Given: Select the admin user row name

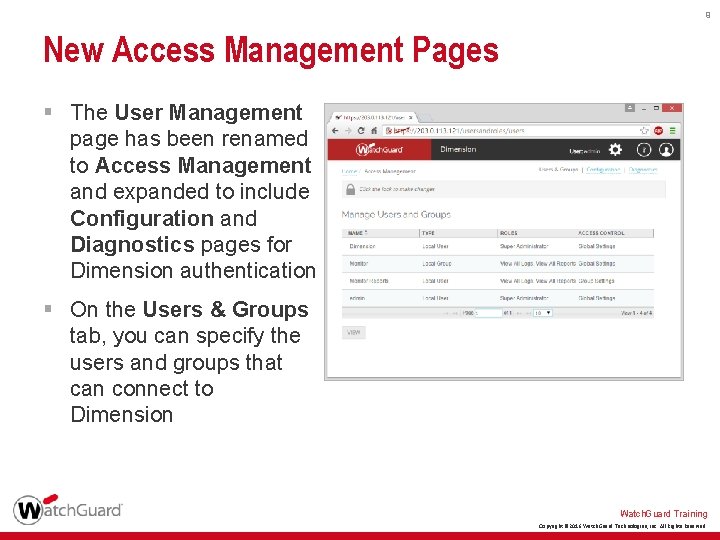Looking at the screenshot, I should pyautogui.click(x=357, y=298).
